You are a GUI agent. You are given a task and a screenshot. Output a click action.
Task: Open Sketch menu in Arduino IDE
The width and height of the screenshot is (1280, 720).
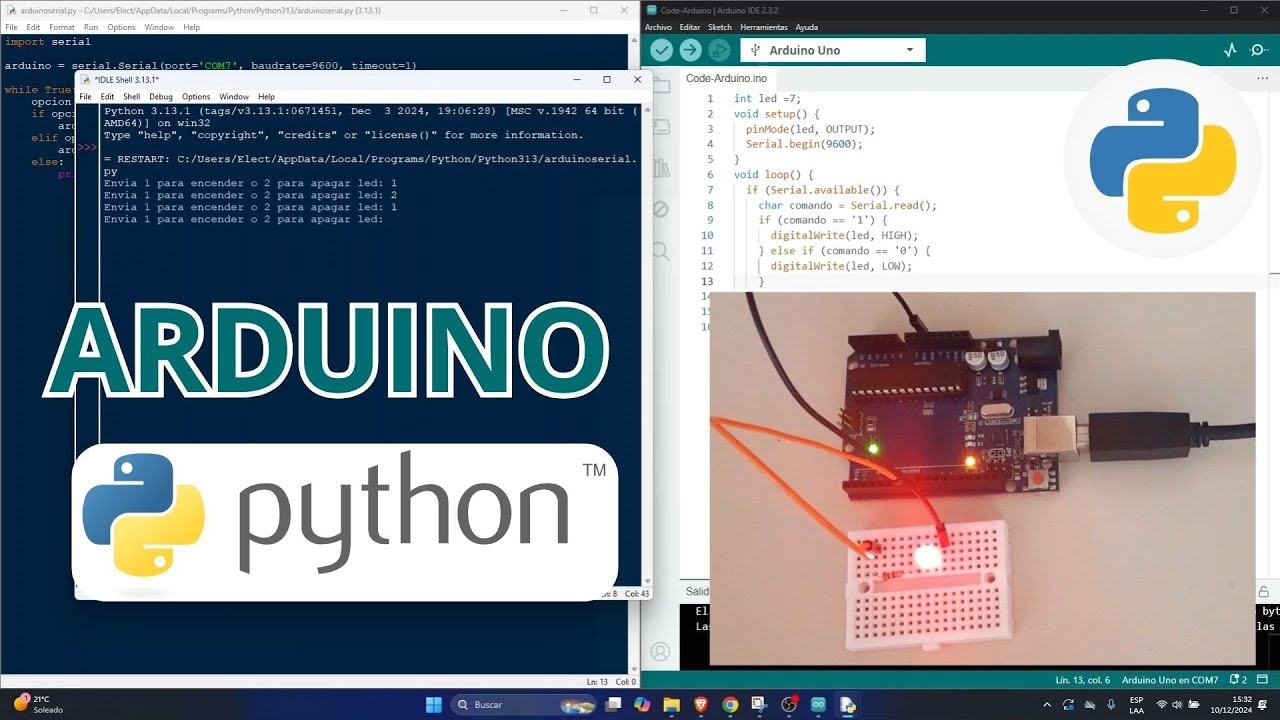[720, 27]
